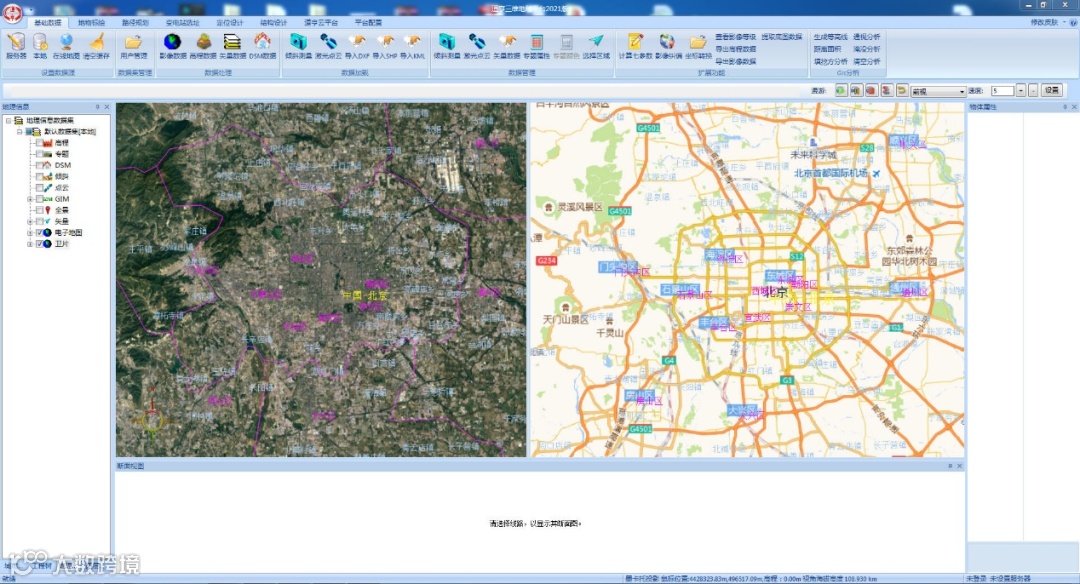The image size is (1080, 584).
Task: Pin the 地理信息 panel
Action: pyautogui.click(x=97, y=107)
